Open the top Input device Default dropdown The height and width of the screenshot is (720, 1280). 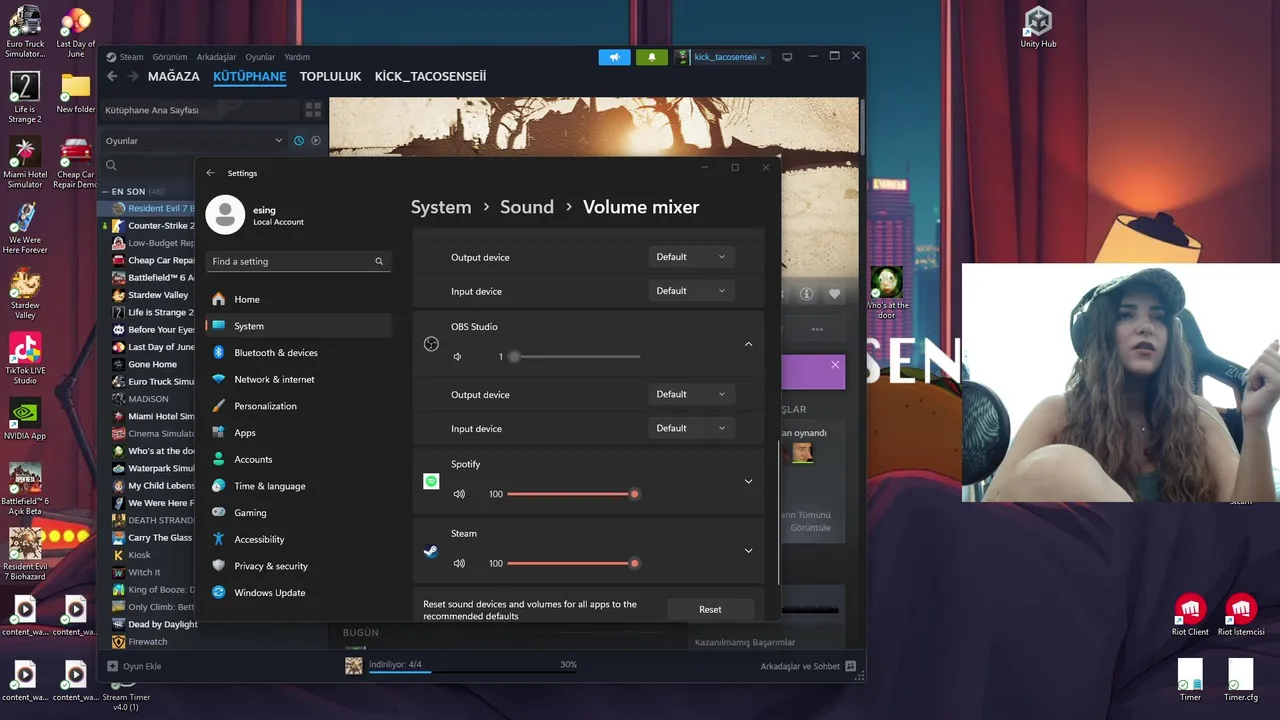pyautogui.click(x=691, y=291)
